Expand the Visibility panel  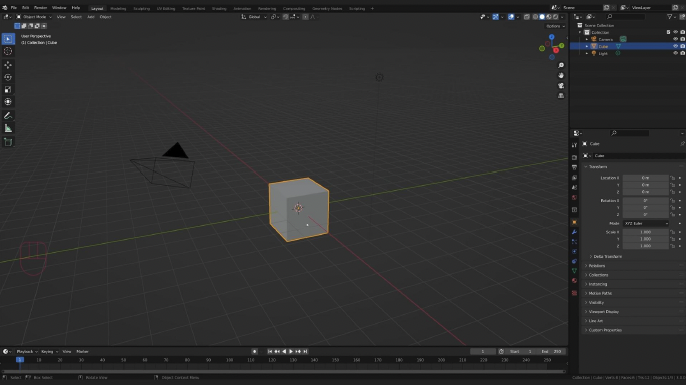click(595, 303)
